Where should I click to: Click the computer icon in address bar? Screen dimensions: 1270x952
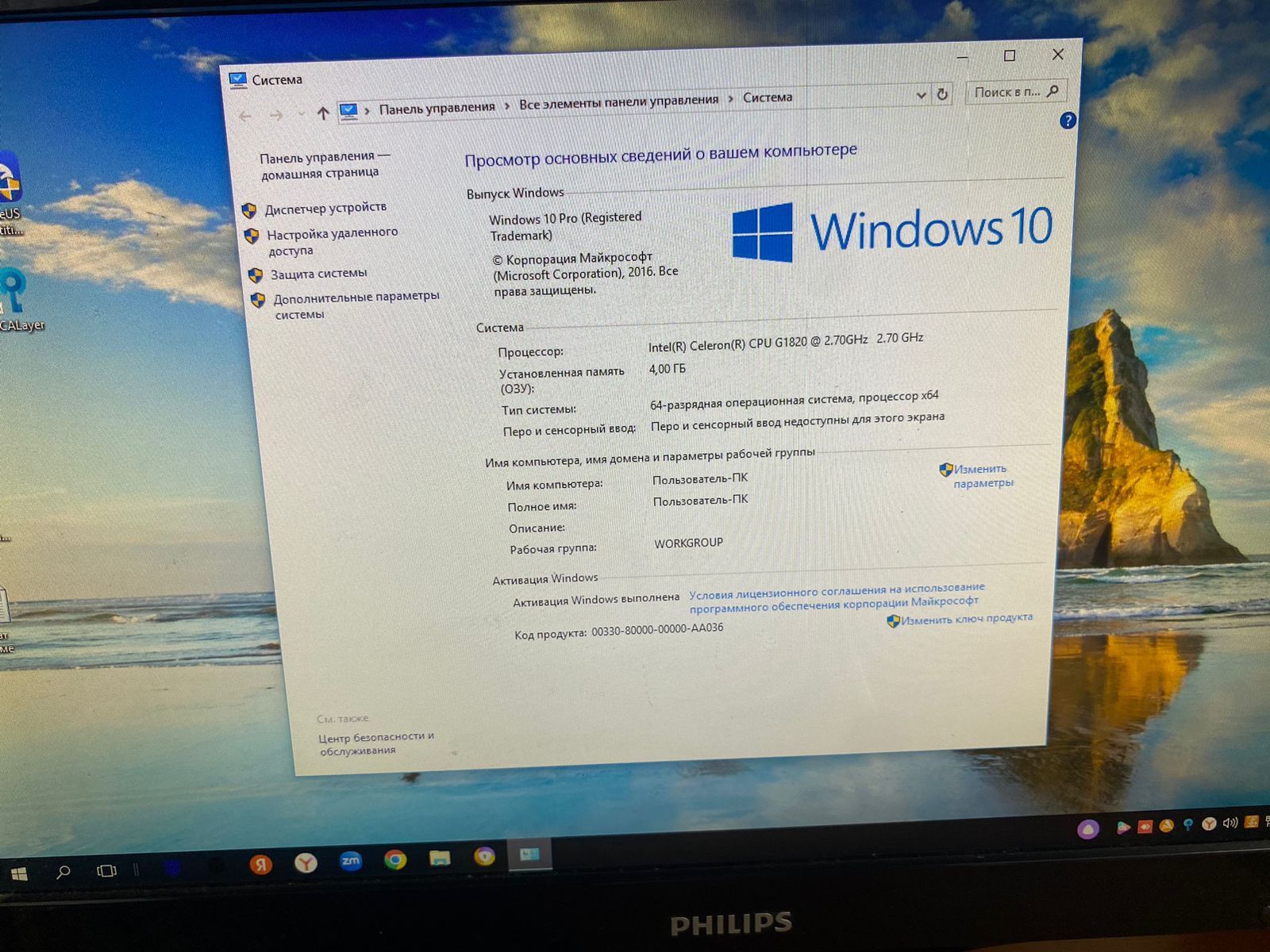pyautogui.click(x=348, y=111)
